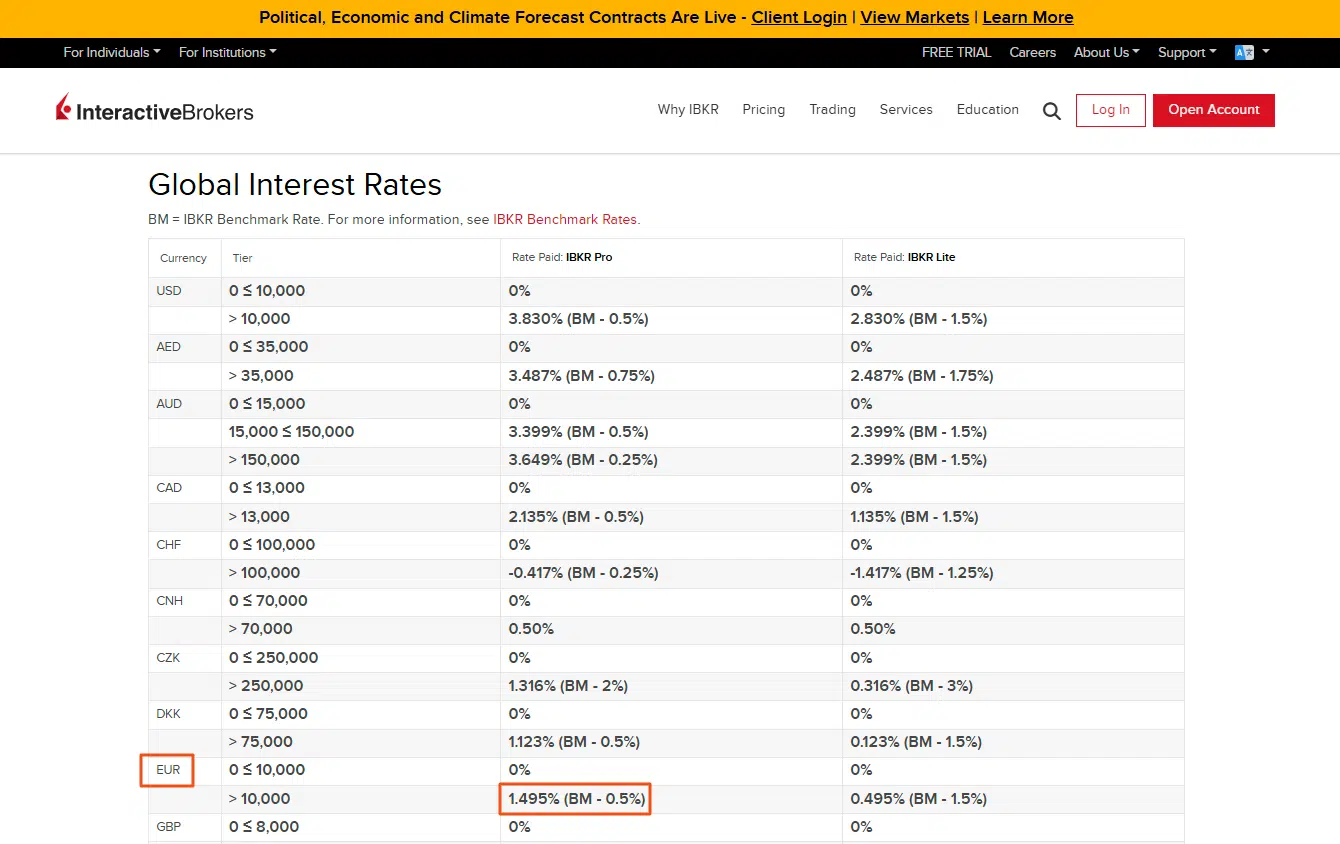Click the 0.316% (BM - 3%) rate cell

click(1013, 686)
